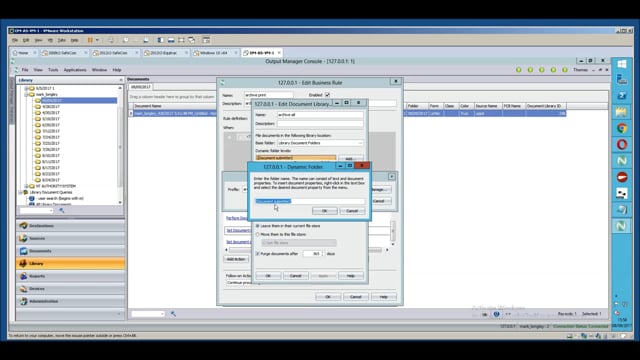Click the Name field in Edit Document Library
This screenshot has width=640, height=360.
pos(320,115)
